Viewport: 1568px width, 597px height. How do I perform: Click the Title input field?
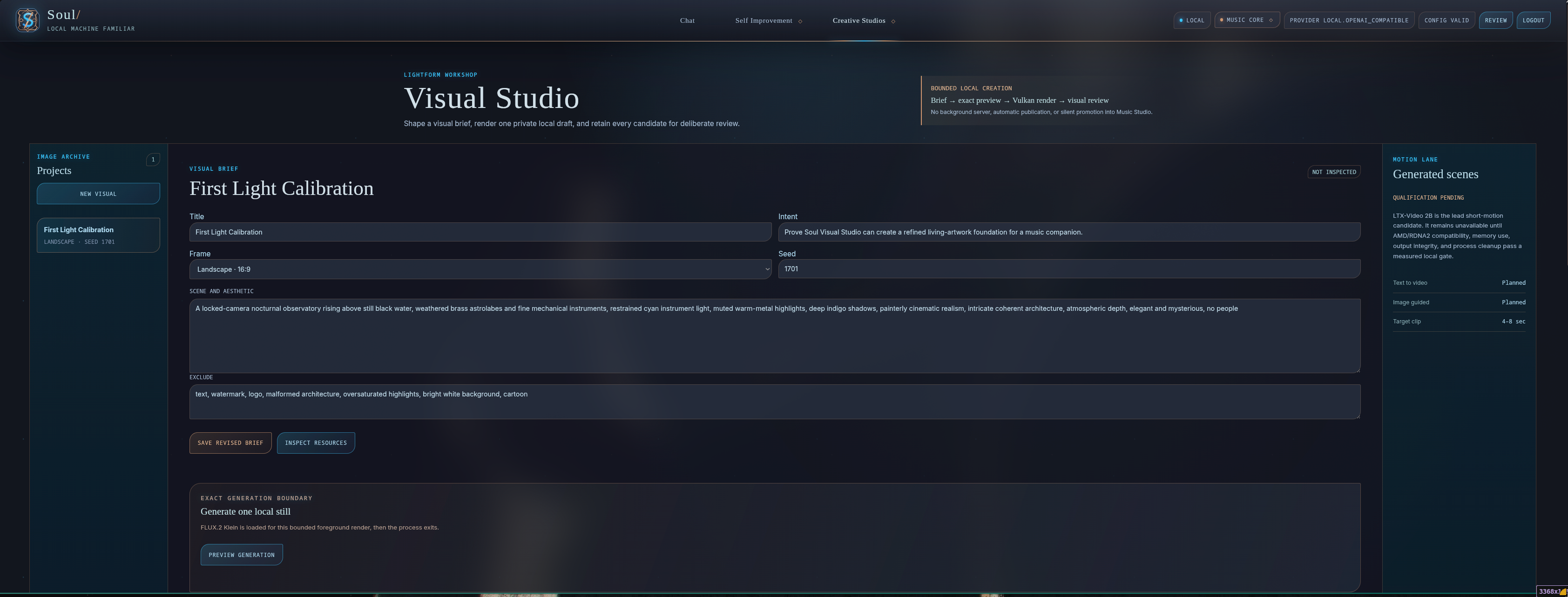(x=480, y=232)
